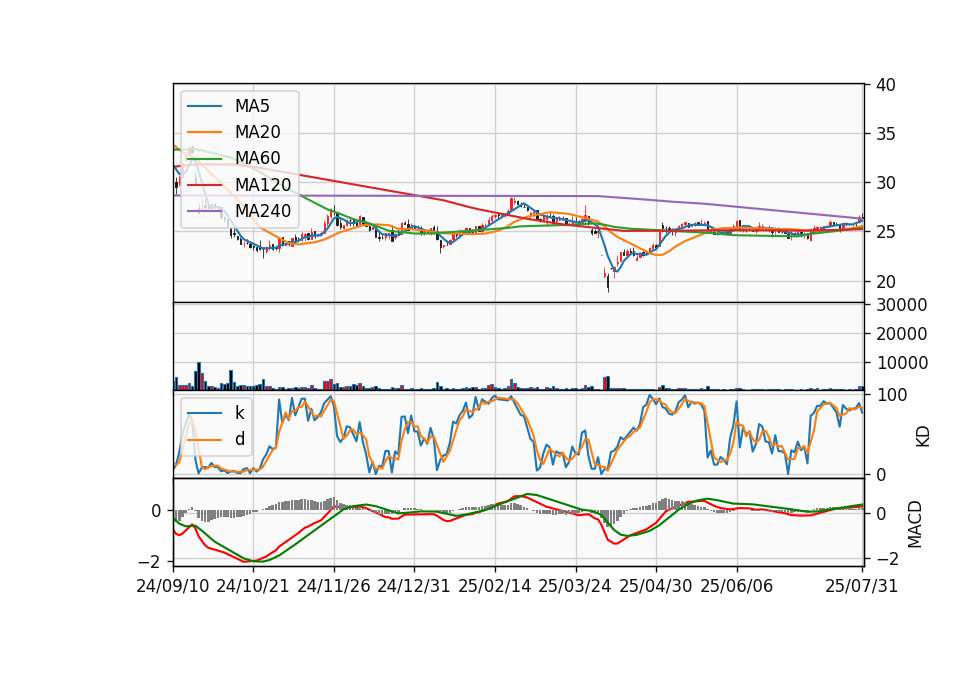Click the purple MA240 legend line sample
Image resolution: width=960 pixels, height=690 pixels.
204,211
